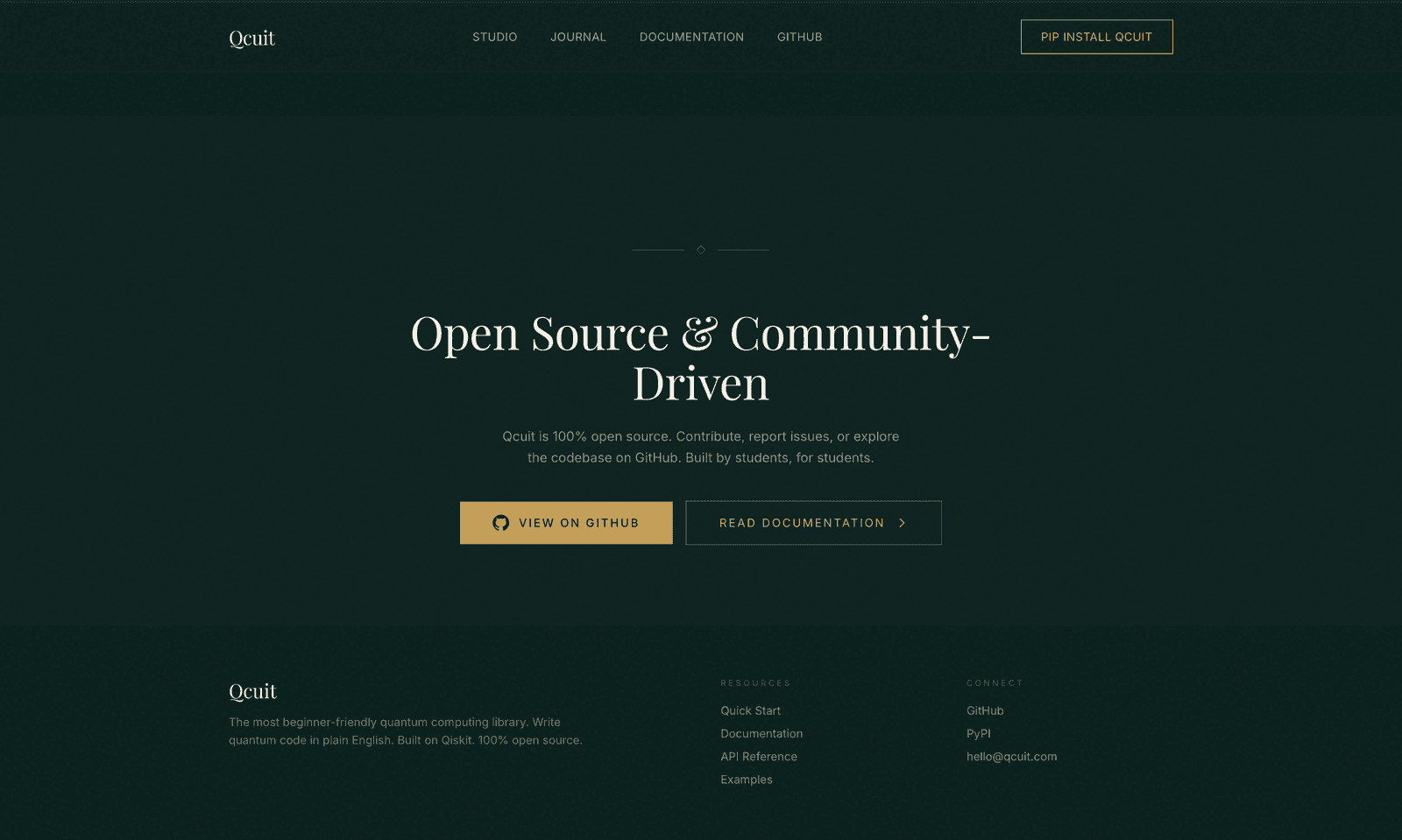Click the "Open Source & Community-Driven" heading

tap(701, 358)
